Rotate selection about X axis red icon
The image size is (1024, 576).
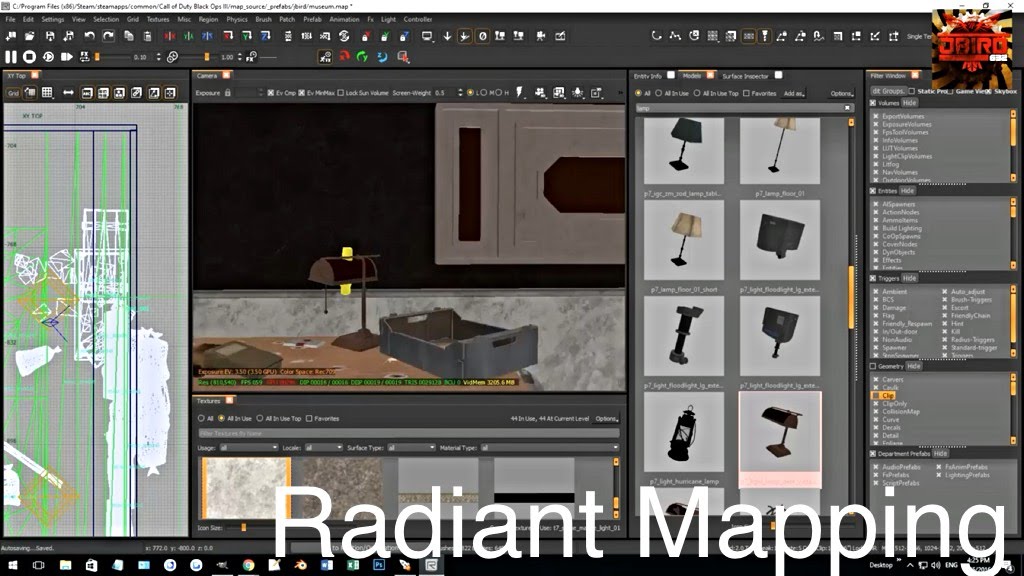(x=228, y=37)
